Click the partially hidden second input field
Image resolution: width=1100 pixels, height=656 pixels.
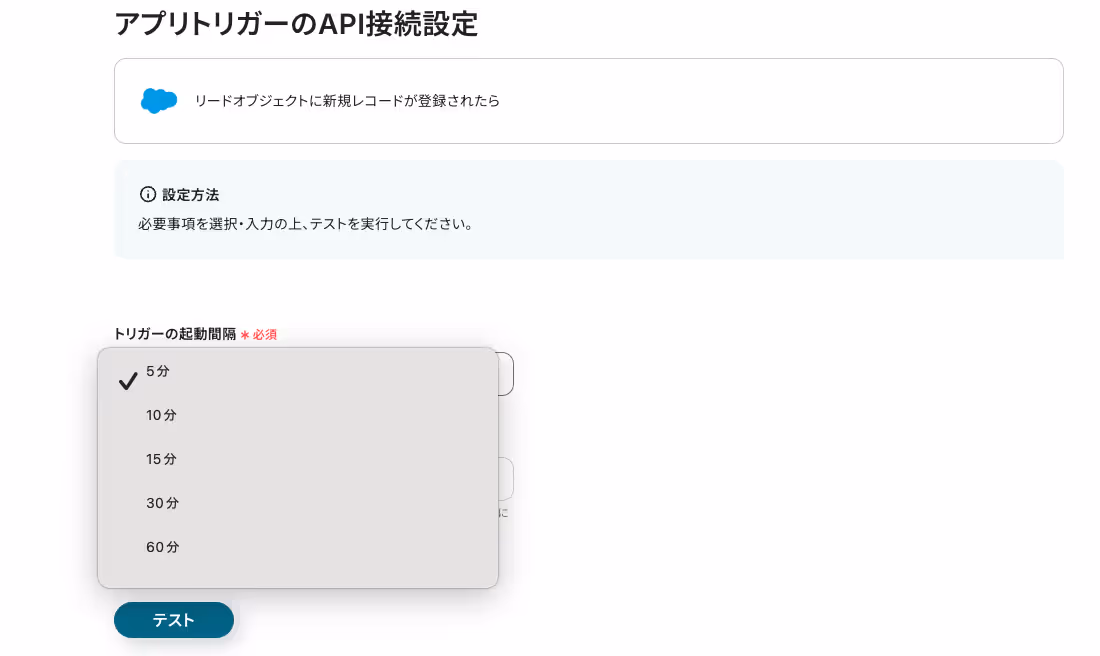pyautogui.click(x=506, y=478)
